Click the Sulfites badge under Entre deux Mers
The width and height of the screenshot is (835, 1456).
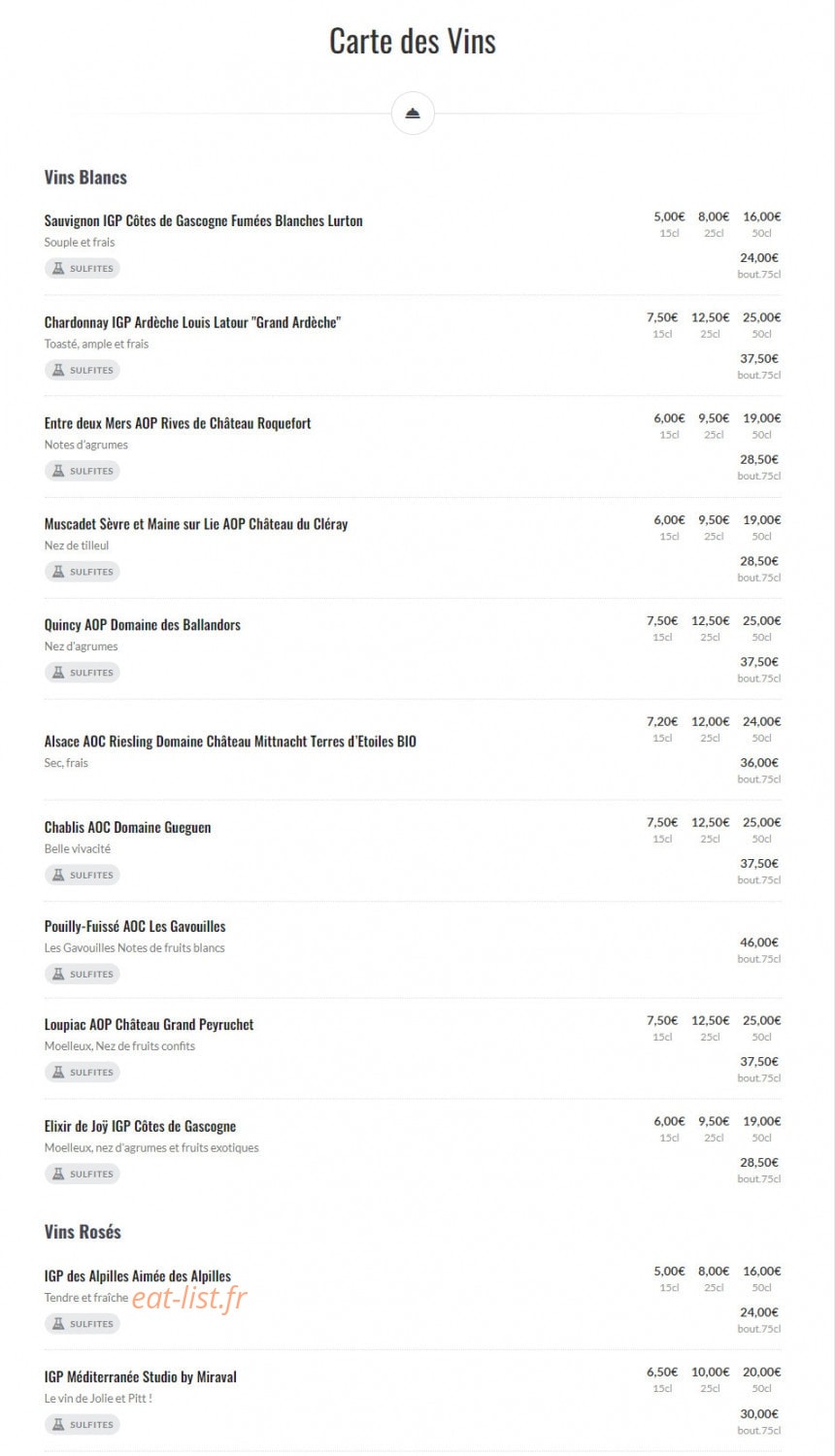83,471
